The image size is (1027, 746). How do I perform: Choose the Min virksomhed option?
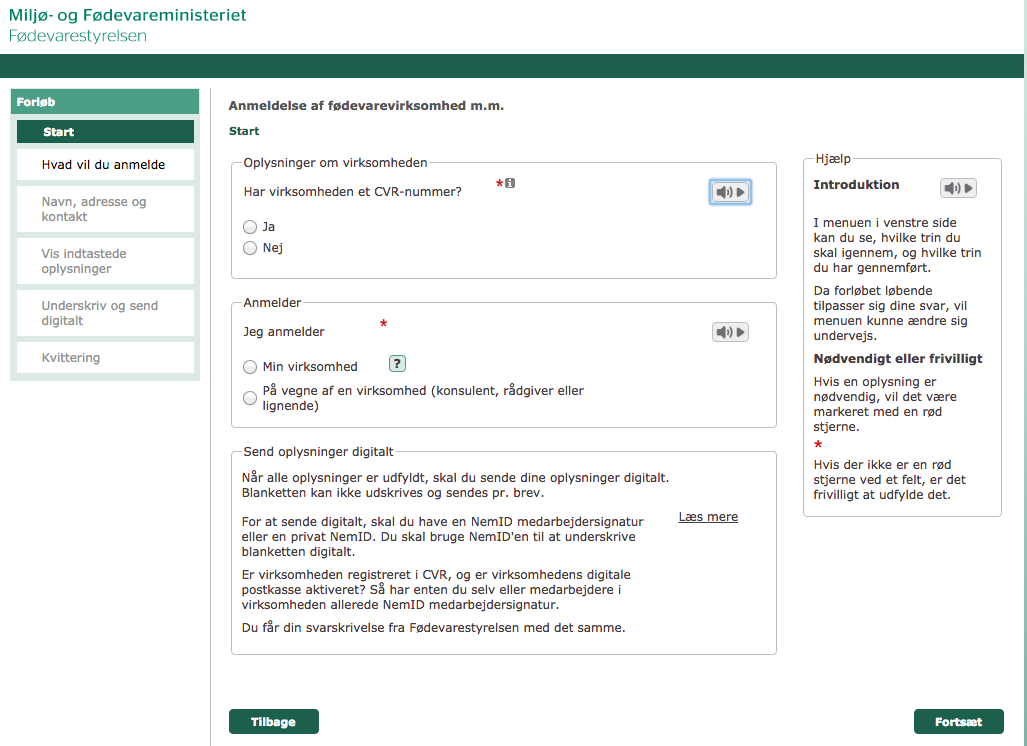250,367
